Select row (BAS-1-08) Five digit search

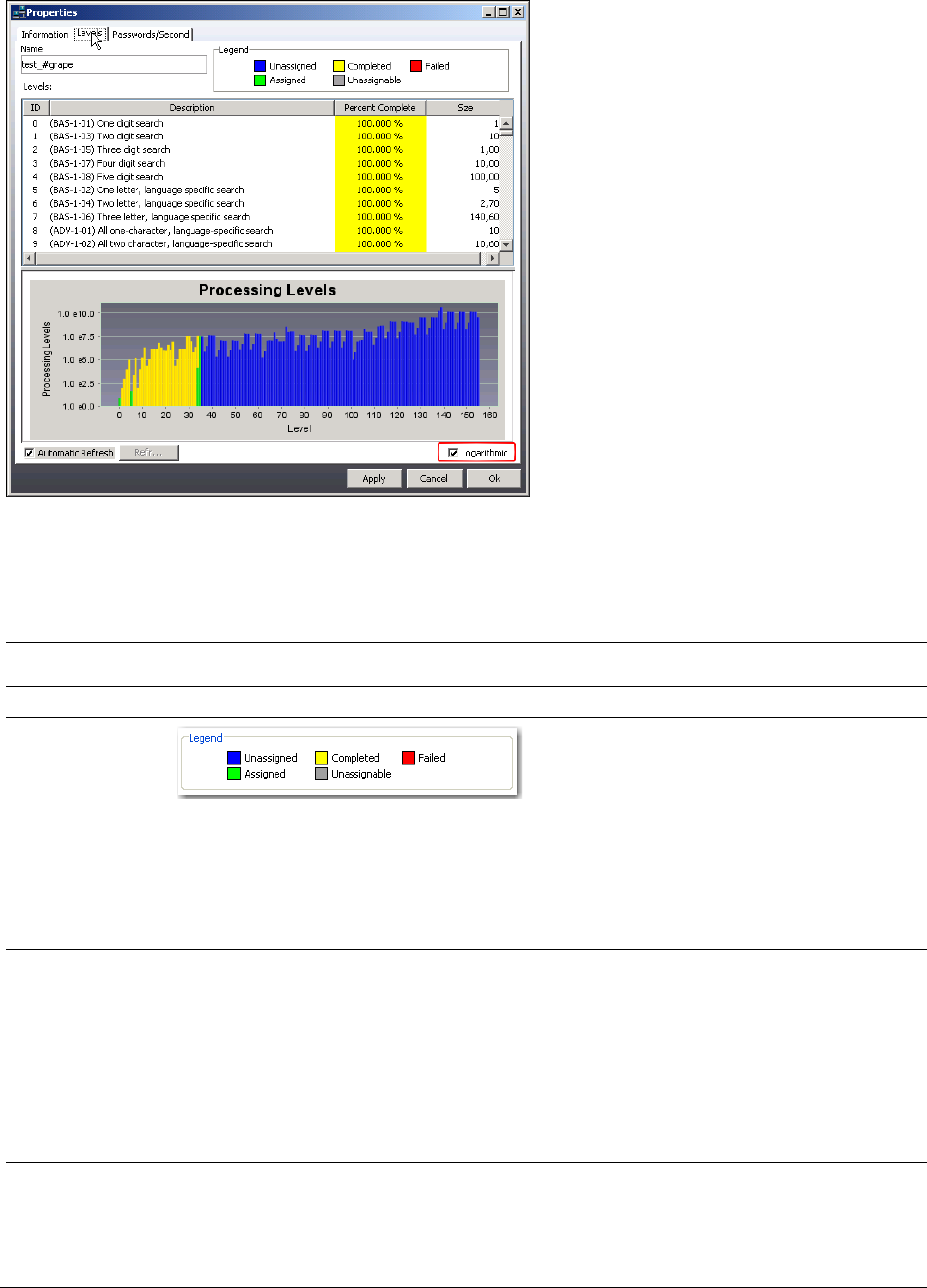(260, 177)
